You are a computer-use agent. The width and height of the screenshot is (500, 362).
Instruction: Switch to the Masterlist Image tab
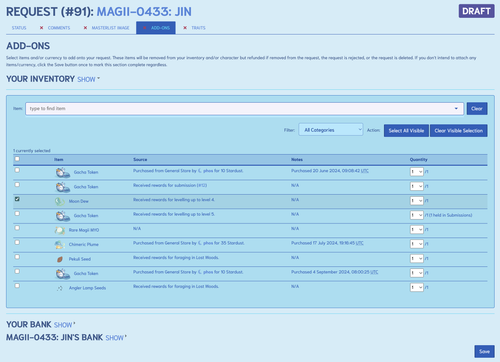pos(107,28)
